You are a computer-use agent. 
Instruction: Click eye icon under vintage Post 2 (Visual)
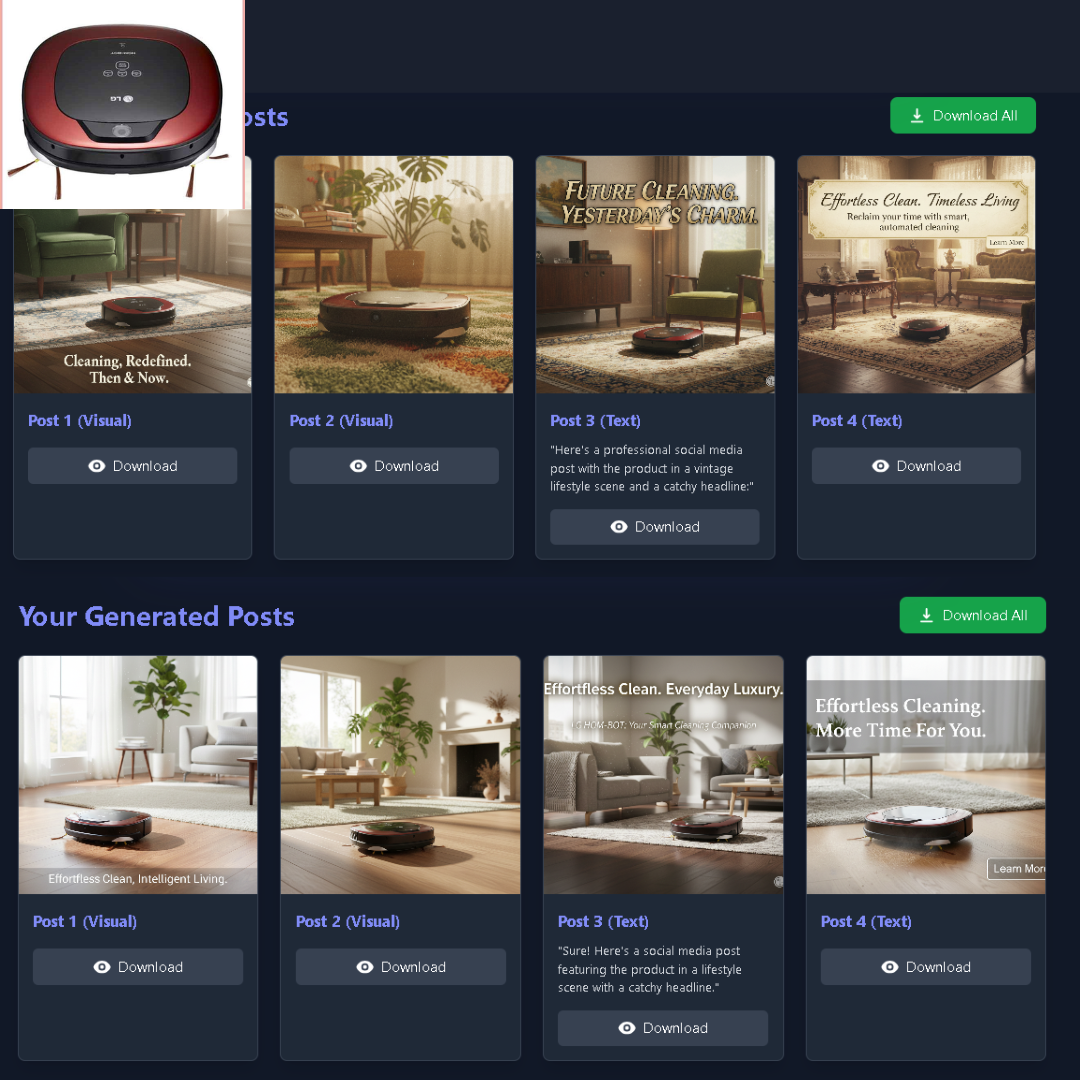358,466
